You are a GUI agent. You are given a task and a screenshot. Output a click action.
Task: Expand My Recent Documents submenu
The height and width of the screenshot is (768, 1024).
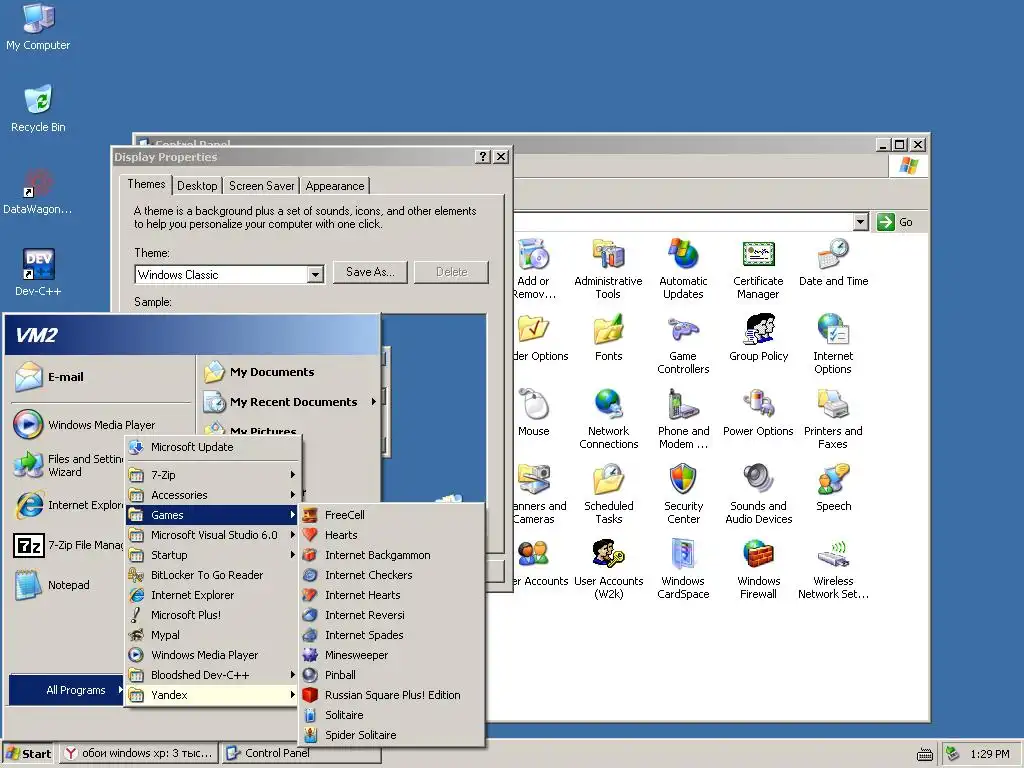point(289,402)
